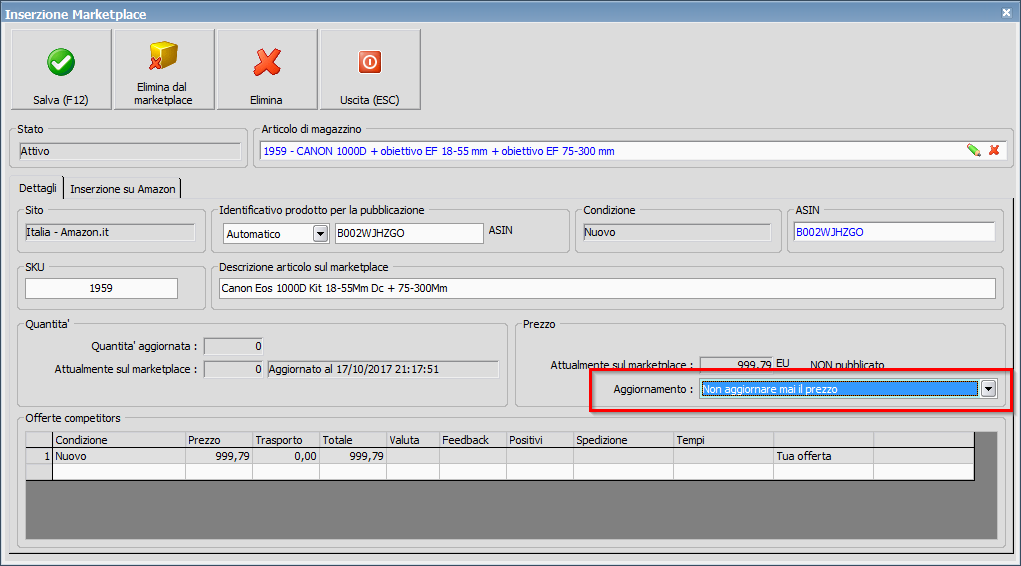Open the Inserzione su Amazon tab
1021x566 pixels.
[x=122, y=189]
